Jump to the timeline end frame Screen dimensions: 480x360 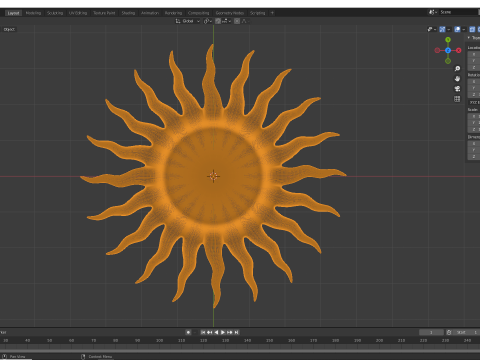[x=236, y=332]
